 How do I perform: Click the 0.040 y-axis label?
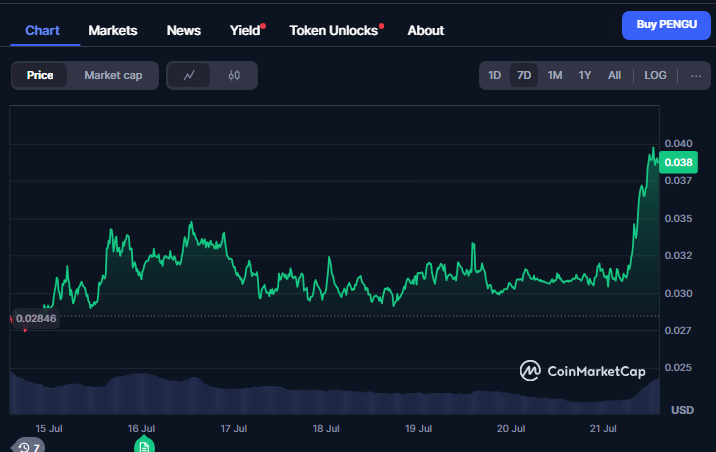678,143
